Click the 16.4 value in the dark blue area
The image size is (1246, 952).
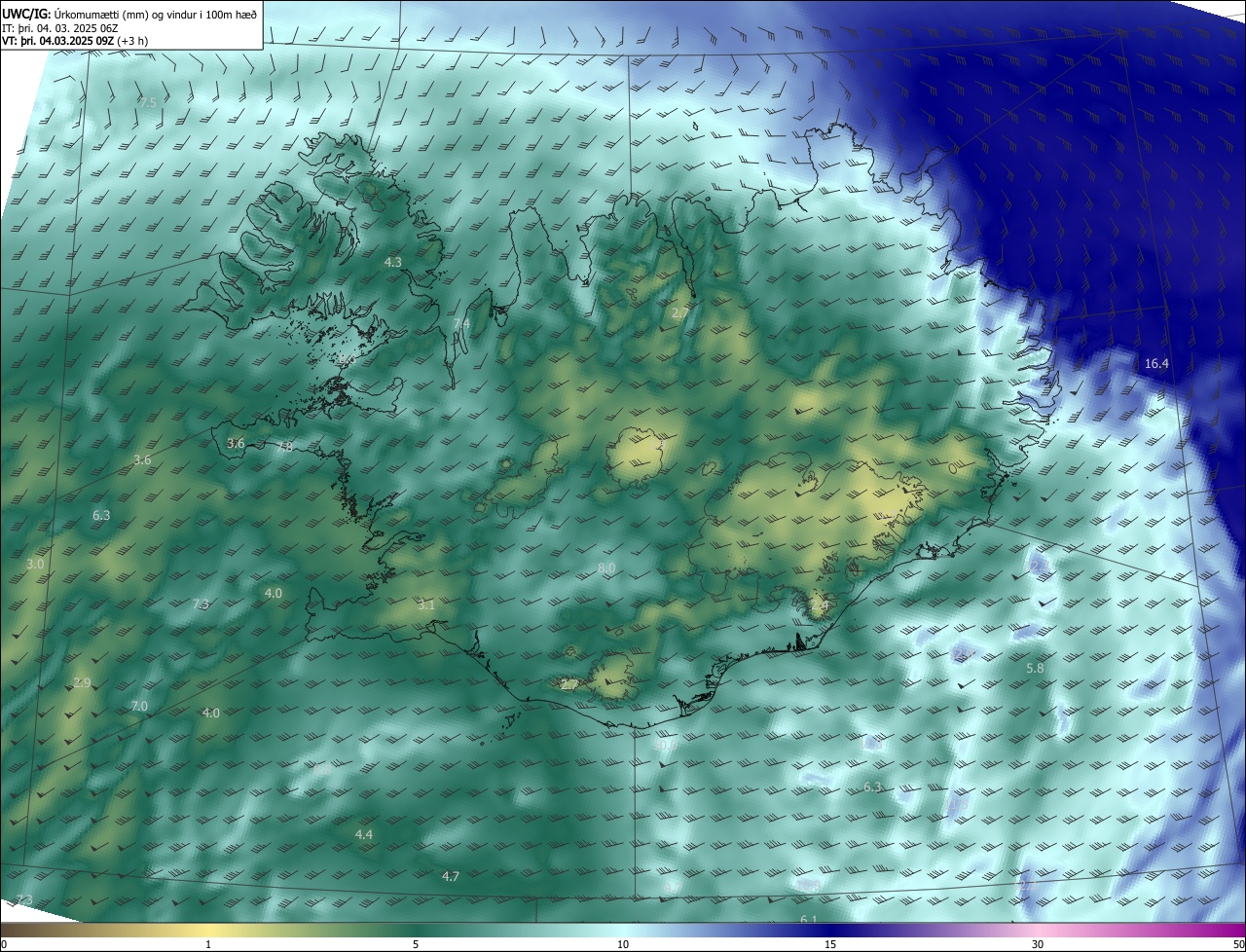coord(1156,364)
